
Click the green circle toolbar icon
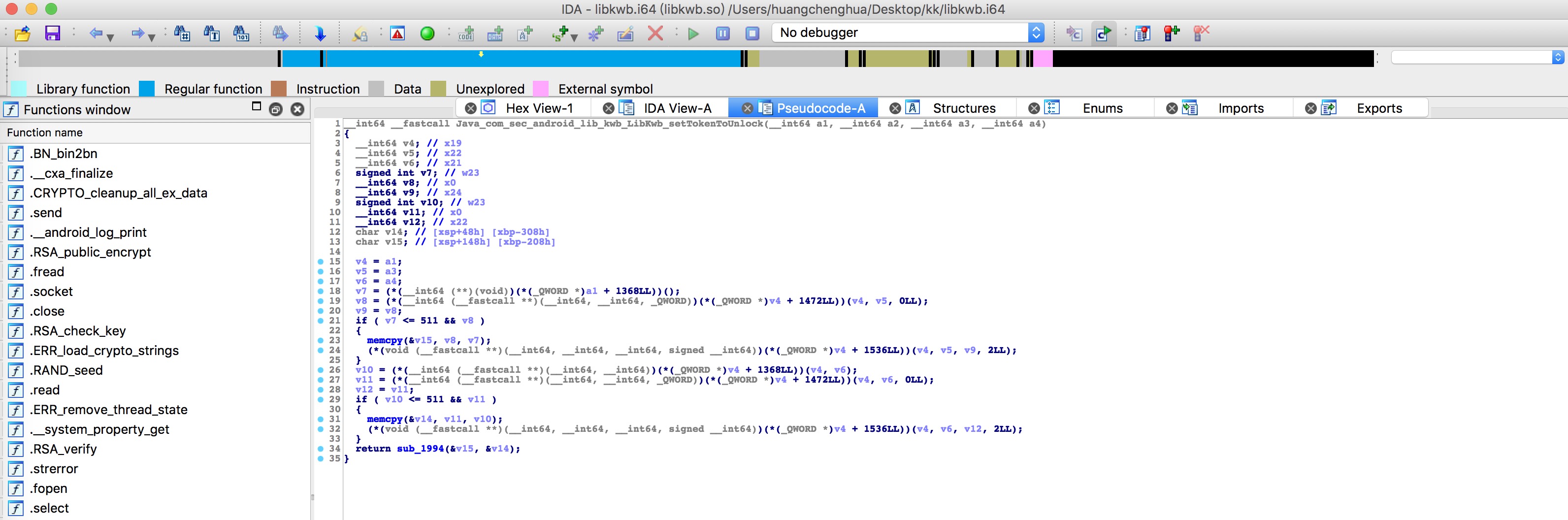point(428,33)
